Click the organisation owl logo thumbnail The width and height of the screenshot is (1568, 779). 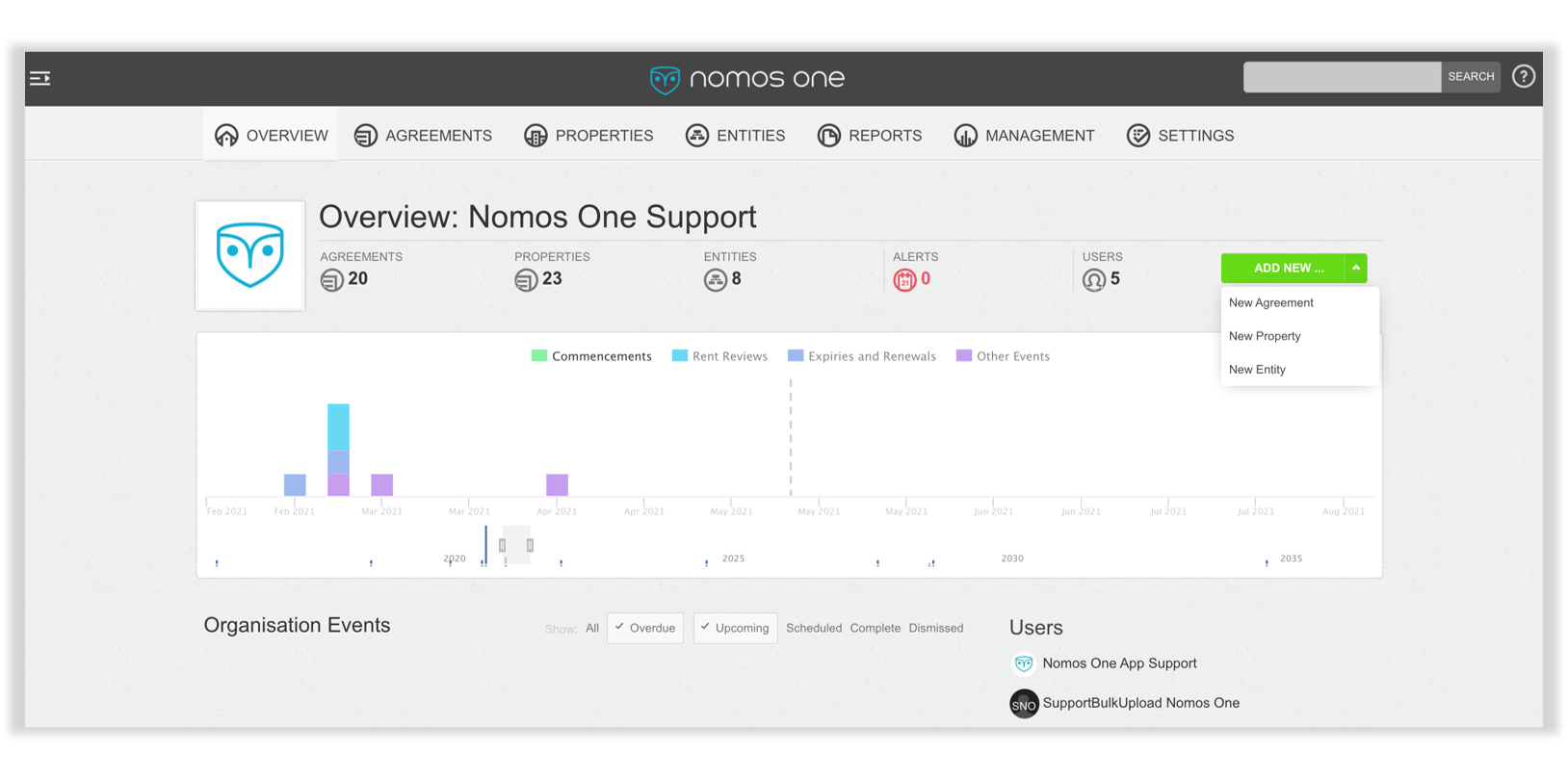(250, 255)
